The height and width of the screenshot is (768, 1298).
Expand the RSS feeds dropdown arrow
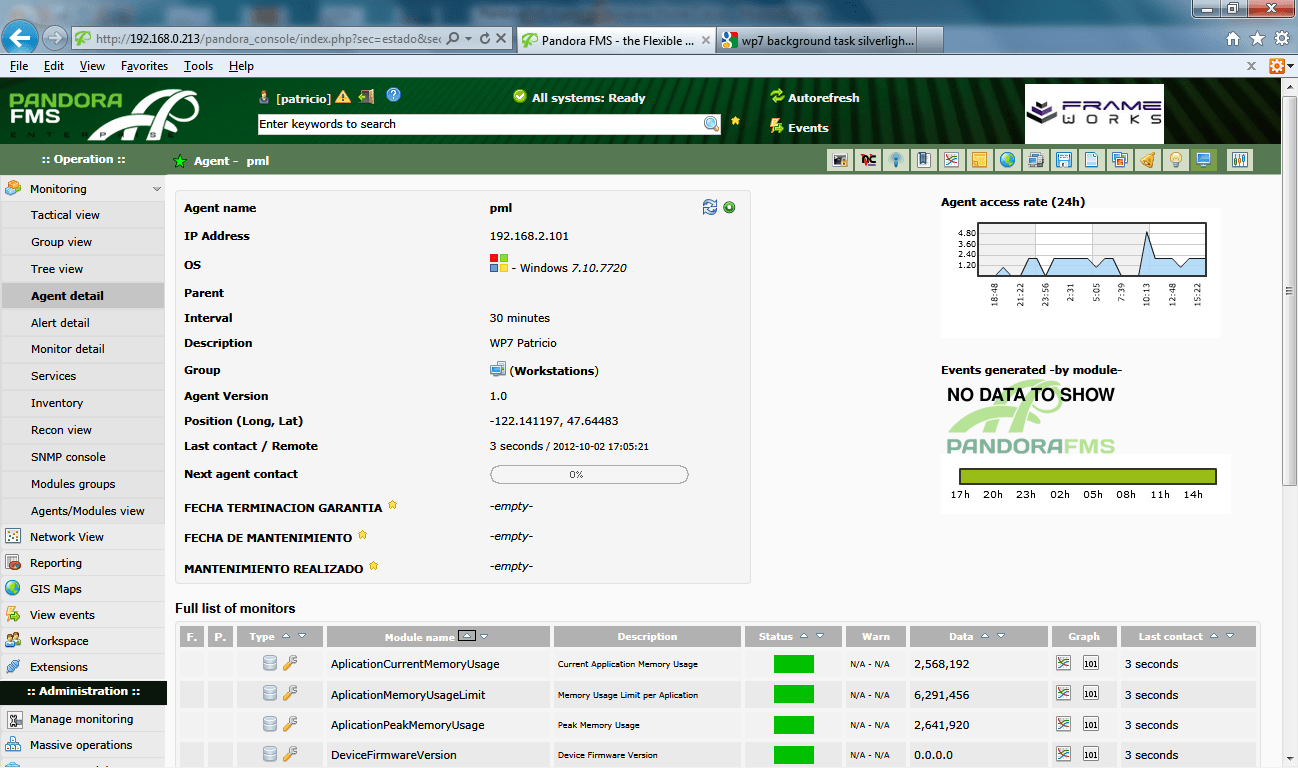1291,66
